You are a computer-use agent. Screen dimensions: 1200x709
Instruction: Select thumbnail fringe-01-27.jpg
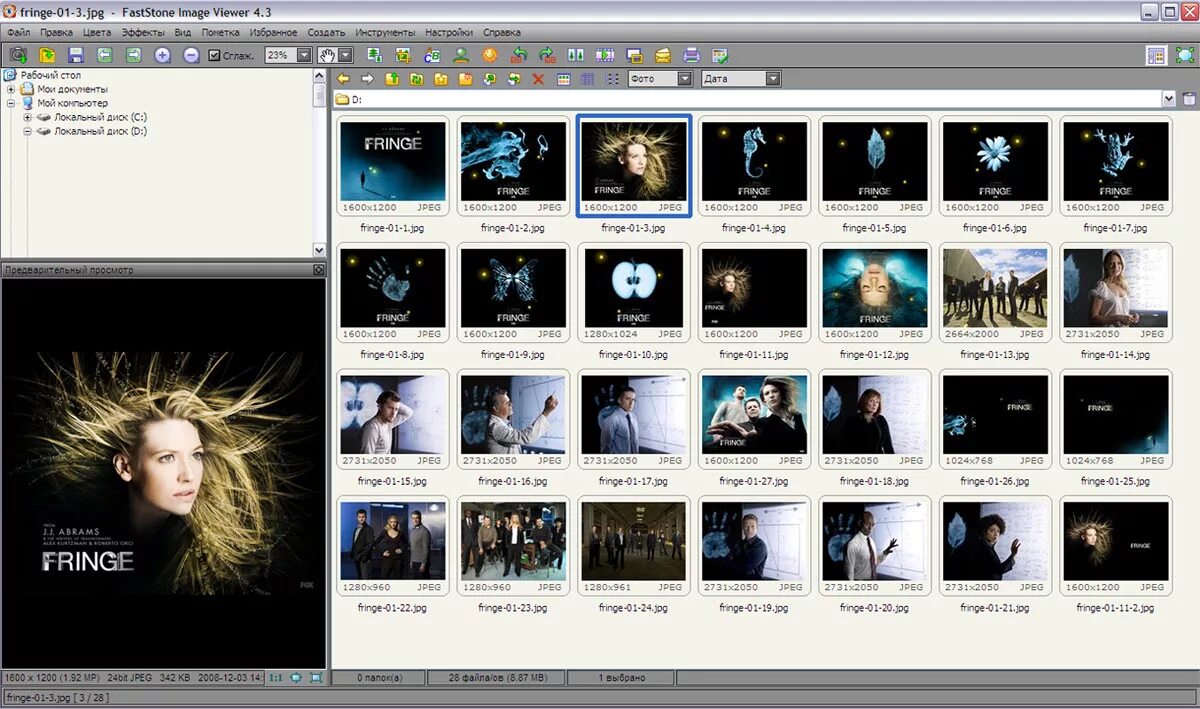[753, 420]
